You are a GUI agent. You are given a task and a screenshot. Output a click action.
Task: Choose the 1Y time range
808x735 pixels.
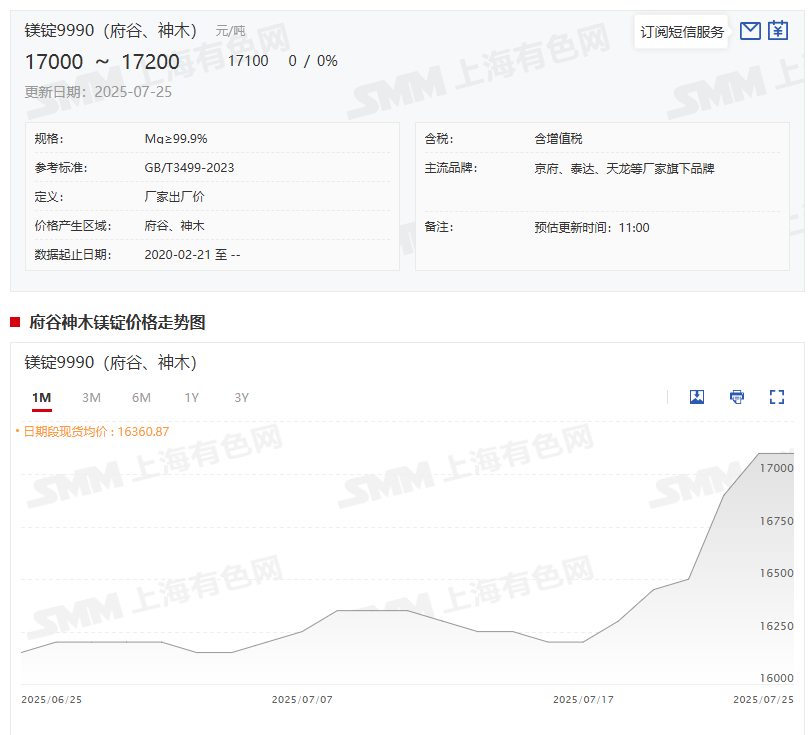(191, 398)
